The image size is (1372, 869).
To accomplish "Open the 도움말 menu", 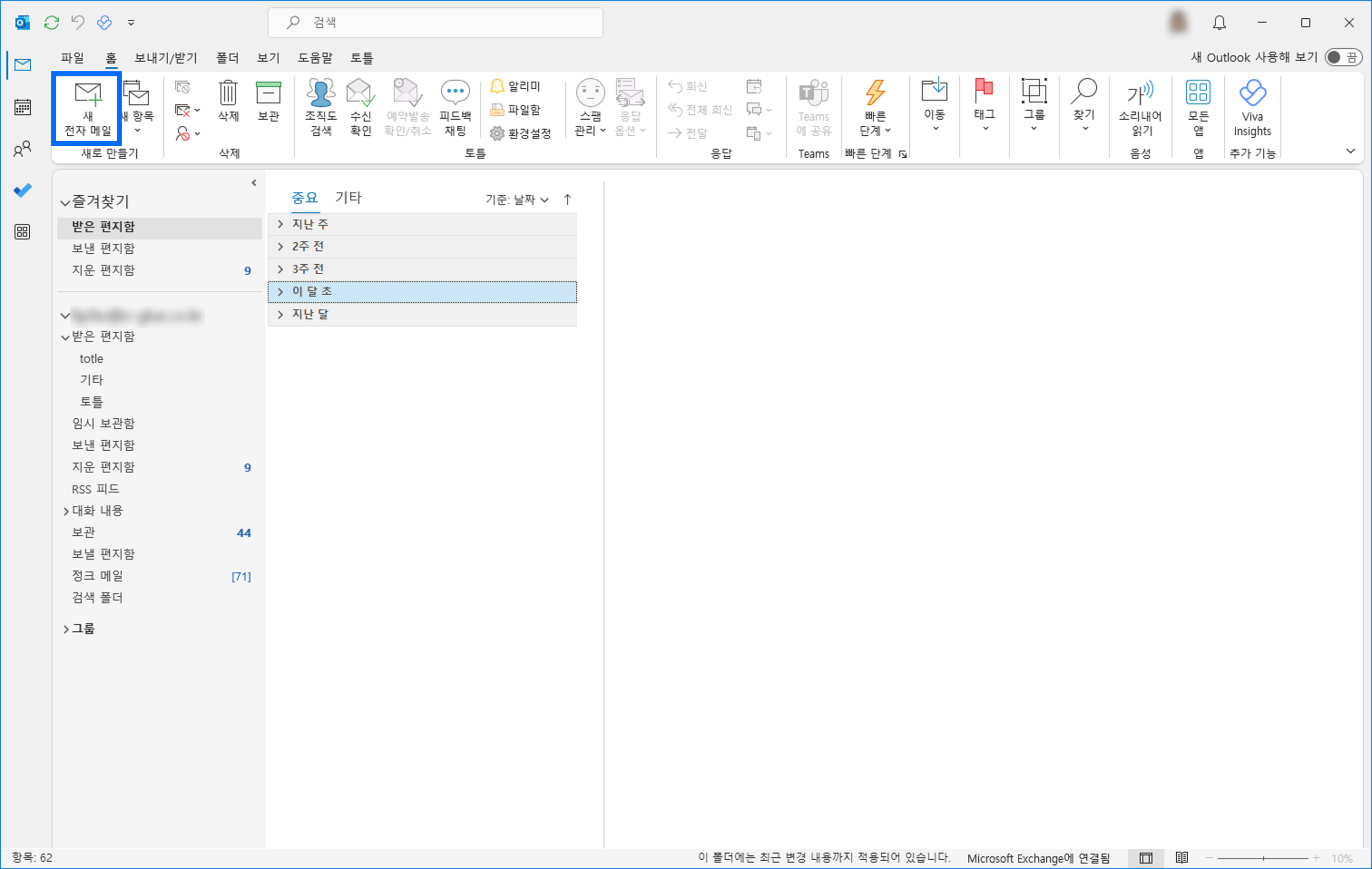I will [315, 58].
